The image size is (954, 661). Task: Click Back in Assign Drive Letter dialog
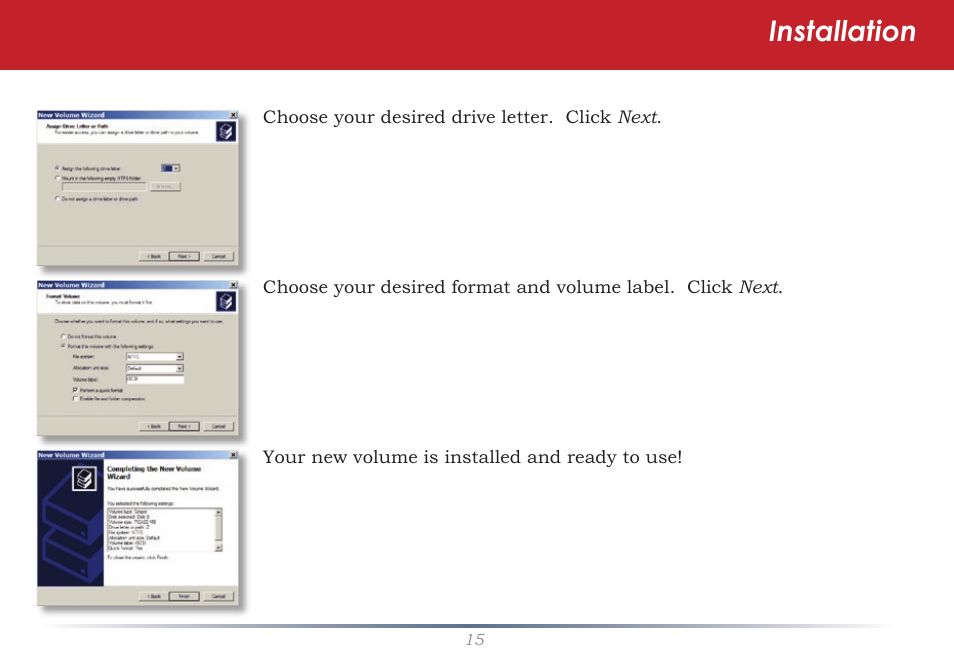point(154,256)
